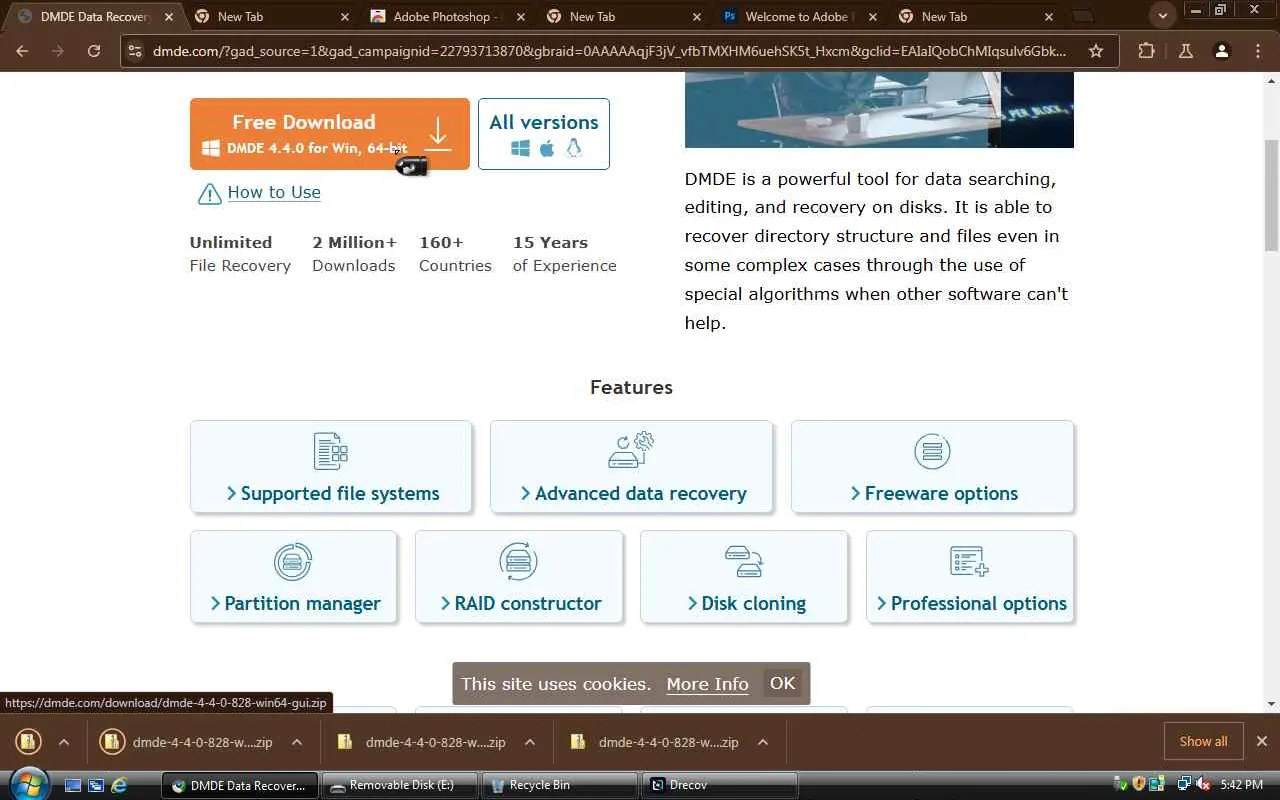Choose the Apple icon under All versions
The width and height of the screenshot is (1280, 800).
[547, 148]
